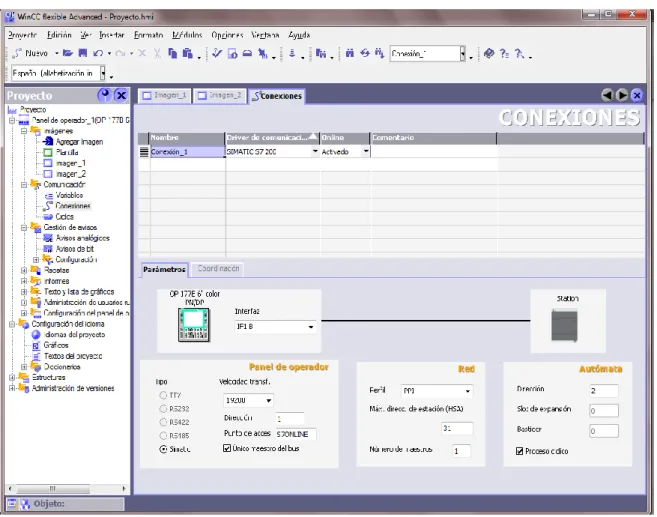Click the help book icon
Image resolution: width=657 pixels, height=517 pixels.
click(x=489, y=53)
